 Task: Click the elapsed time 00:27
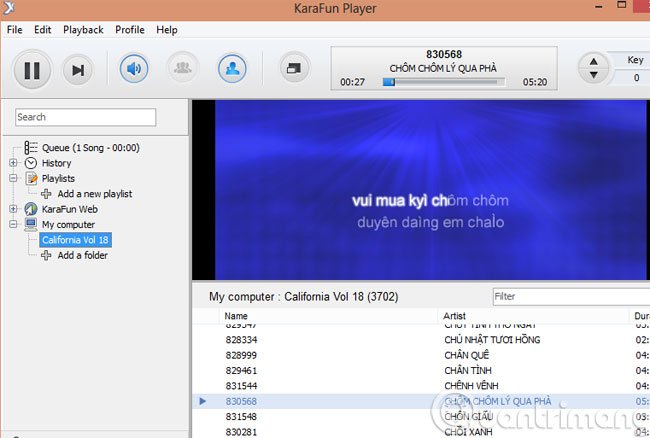pyautogui.click(x=352, y=82)
